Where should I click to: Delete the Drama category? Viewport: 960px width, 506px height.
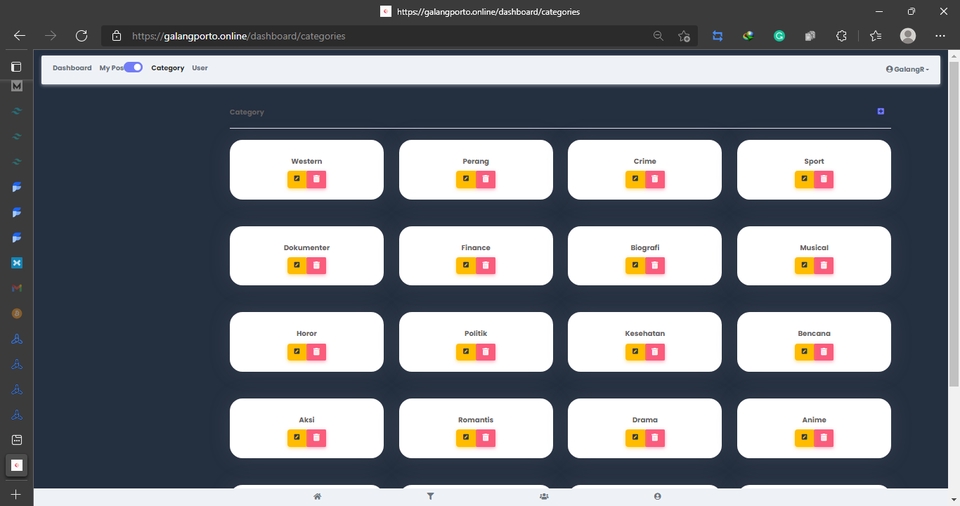[x=654, y=438]
